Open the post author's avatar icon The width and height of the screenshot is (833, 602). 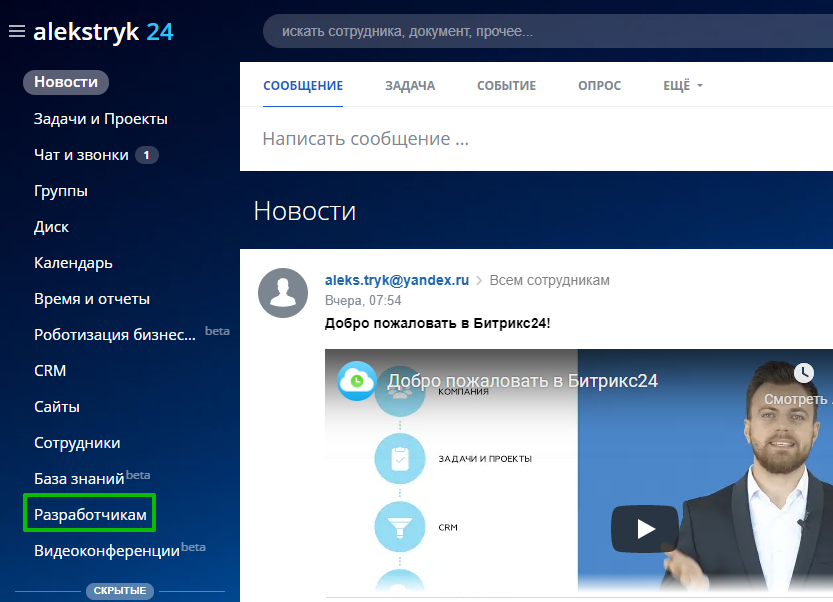pyautogui.click(x=283, y=293)
